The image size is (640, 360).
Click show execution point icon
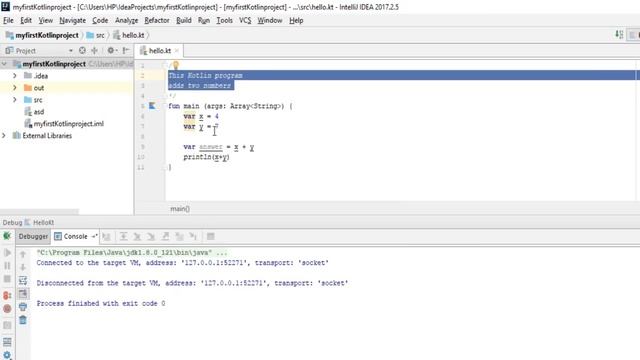(x=107, y=236)
